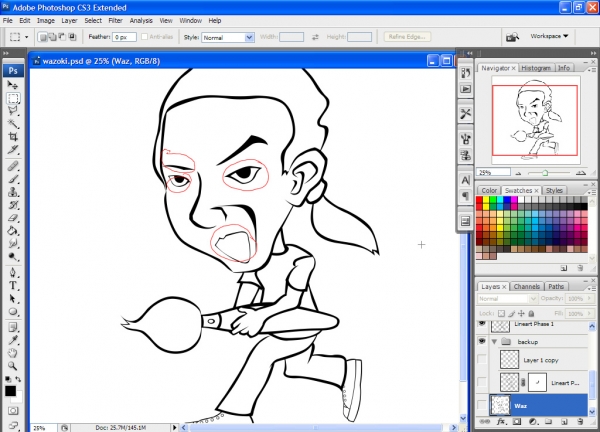The image size is (600, 432).
Task: Click the foreground color black swatch
Action: [10, 391]
